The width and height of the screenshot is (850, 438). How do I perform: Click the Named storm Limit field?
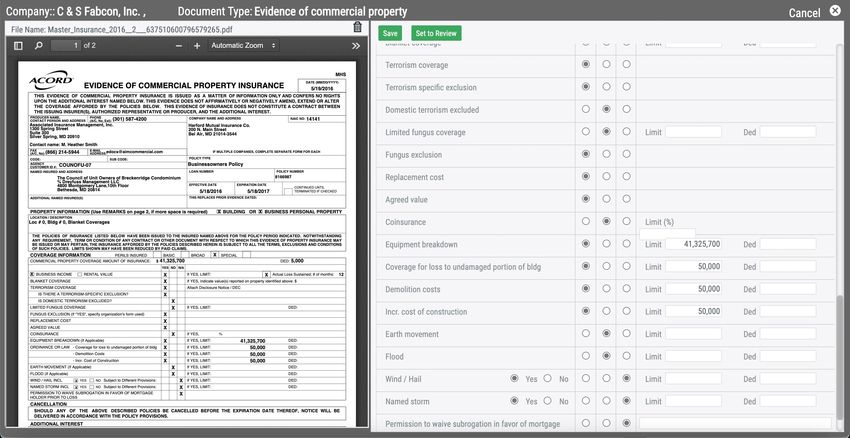693,402
